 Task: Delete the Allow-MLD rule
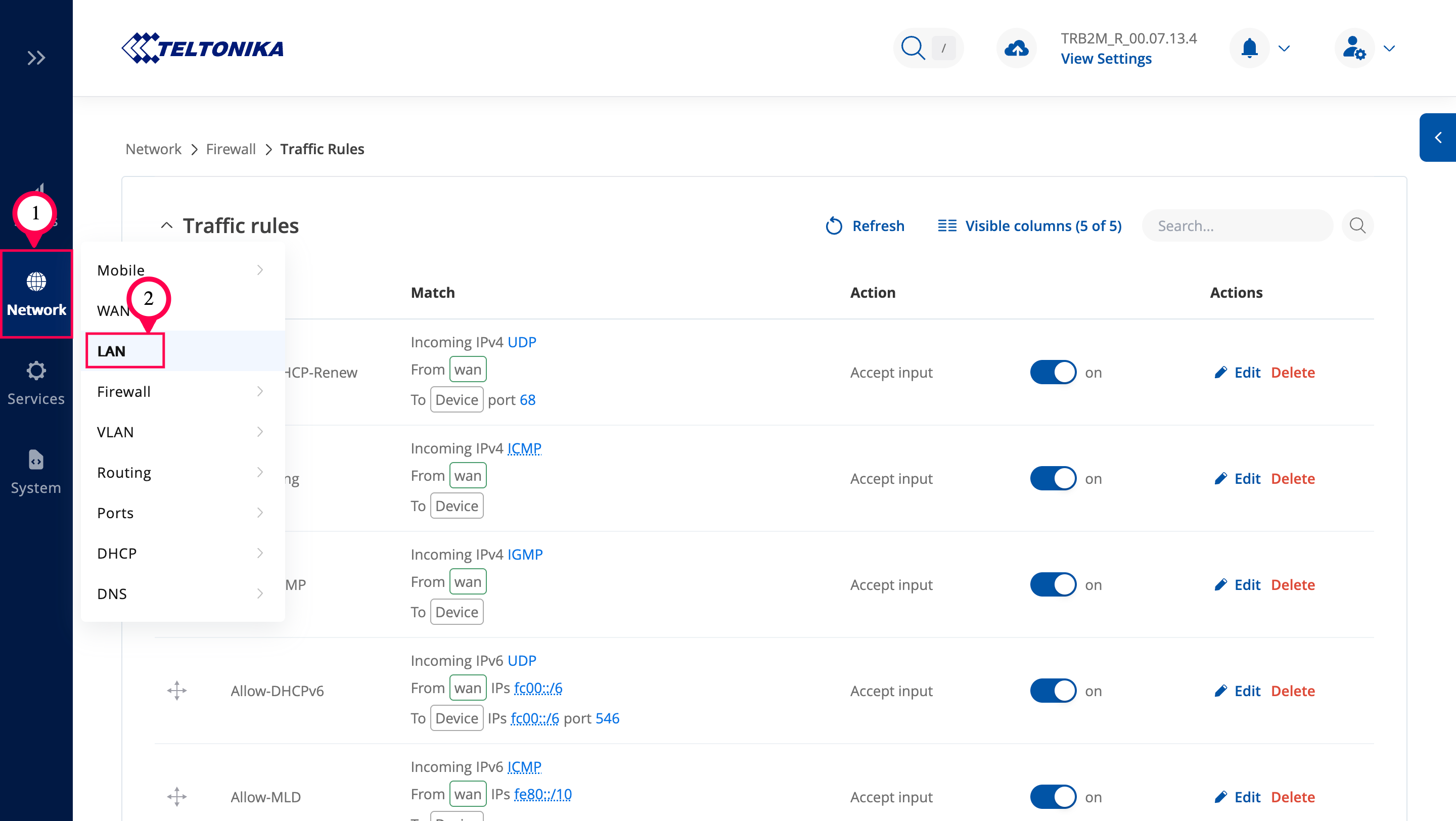tap(1293, 797)
